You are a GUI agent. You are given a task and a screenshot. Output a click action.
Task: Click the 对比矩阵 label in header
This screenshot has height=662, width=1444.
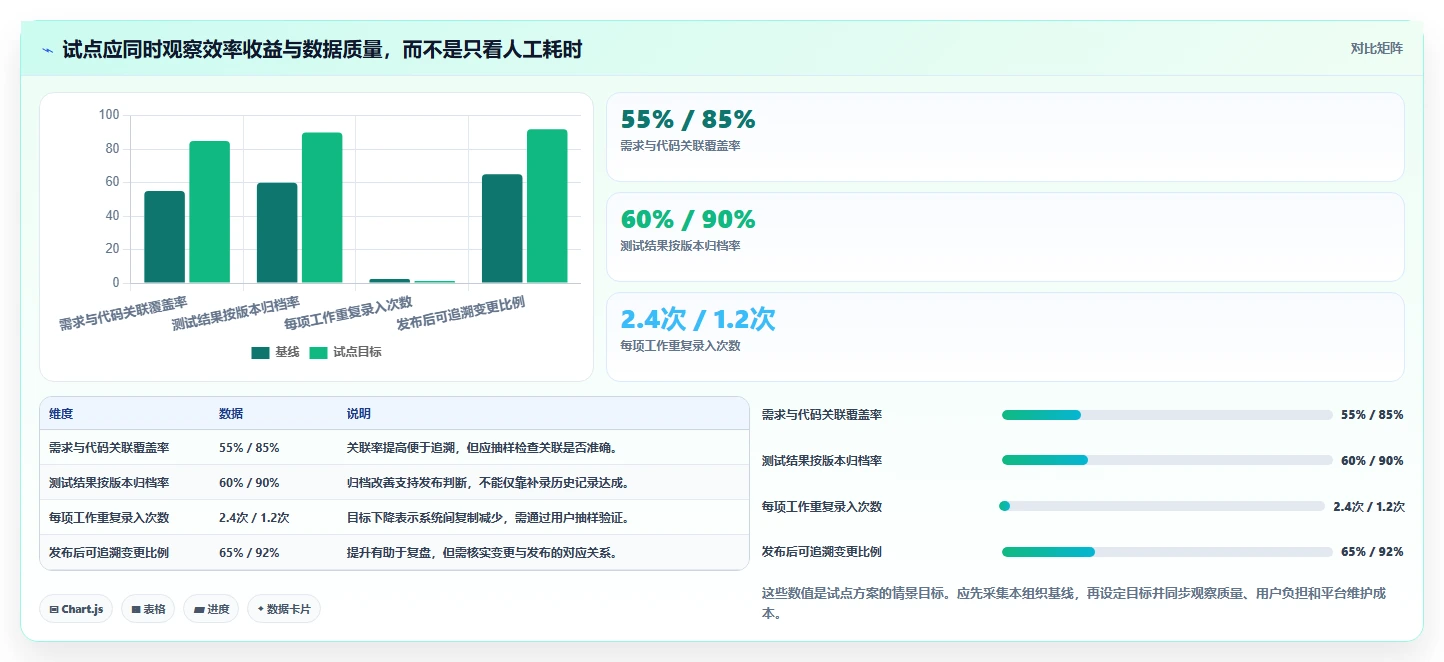click(1376, 48)
